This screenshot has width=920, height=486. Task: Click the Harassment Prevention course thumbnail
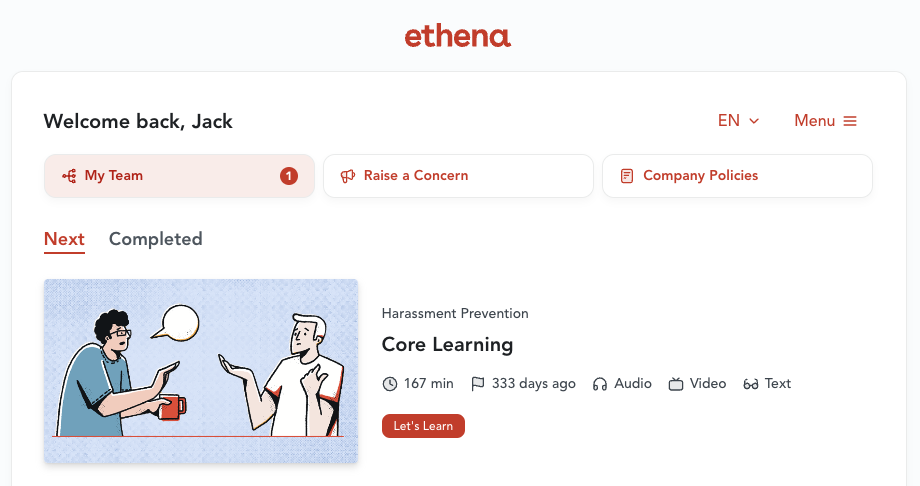tap(201, 371)
